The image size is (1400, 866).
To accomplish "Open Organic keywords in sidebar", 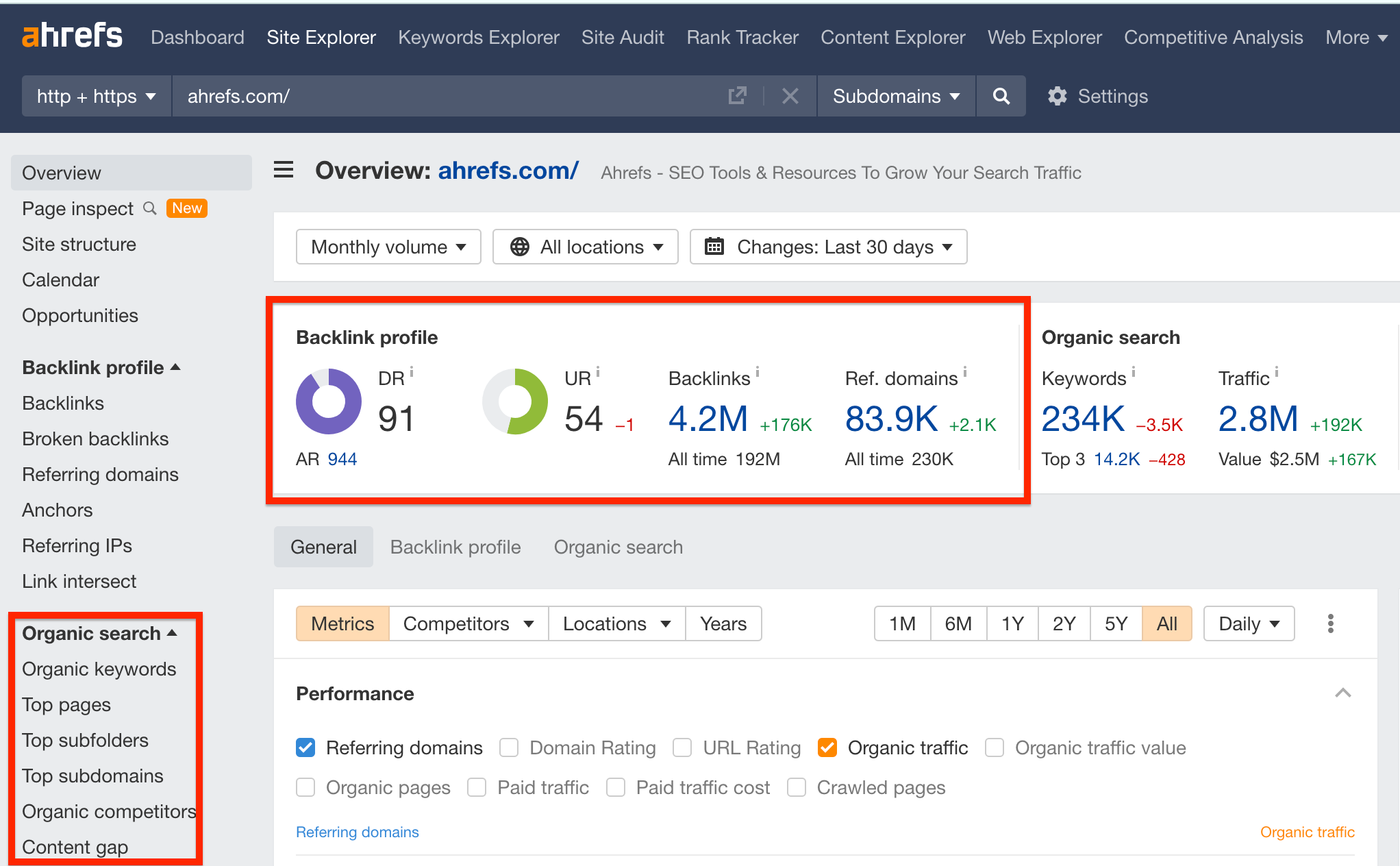I will point(99,669).
